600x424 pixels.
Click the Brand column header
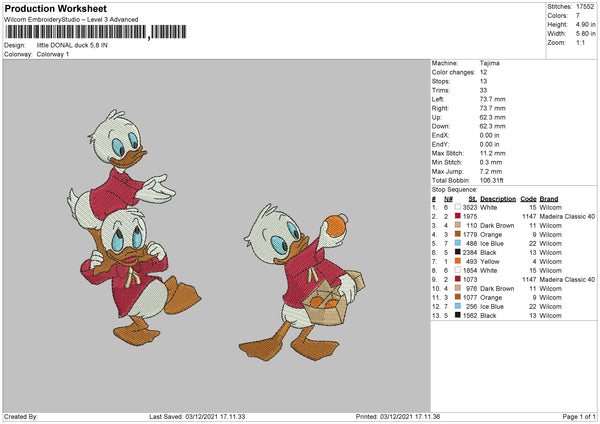[549, 199]
